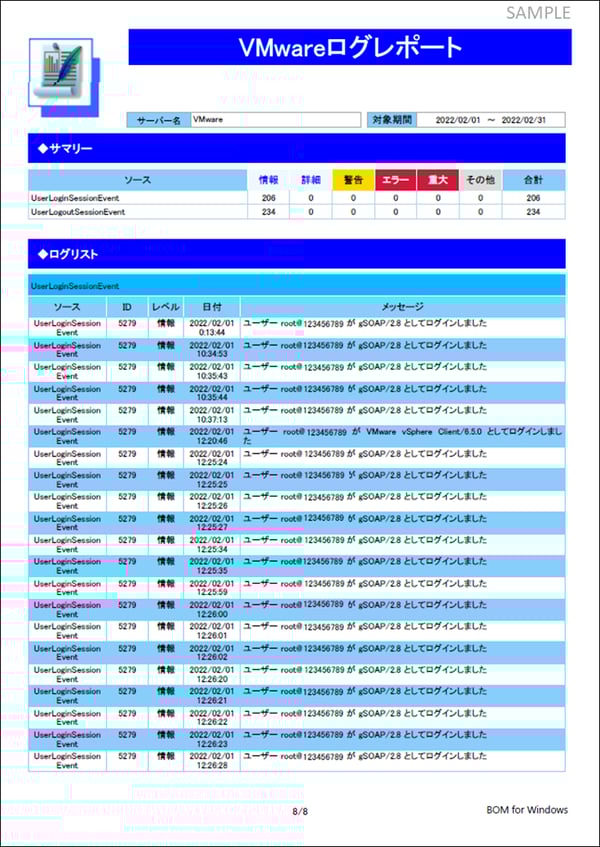Screen dimensions: 600x847
Task: Click the ソース header in the log list
Action: point(68,307)
